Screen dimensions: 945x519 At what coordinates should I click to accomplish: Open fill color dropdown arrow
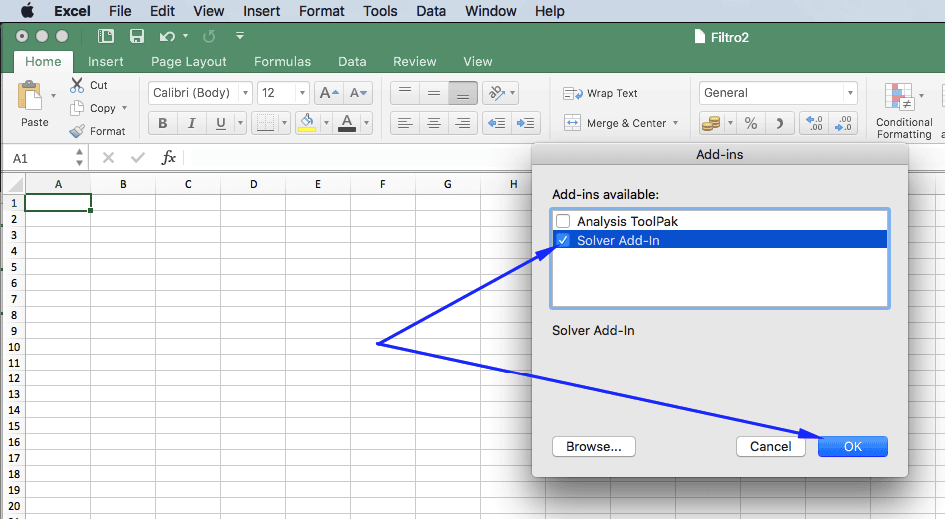pos(326,124)
